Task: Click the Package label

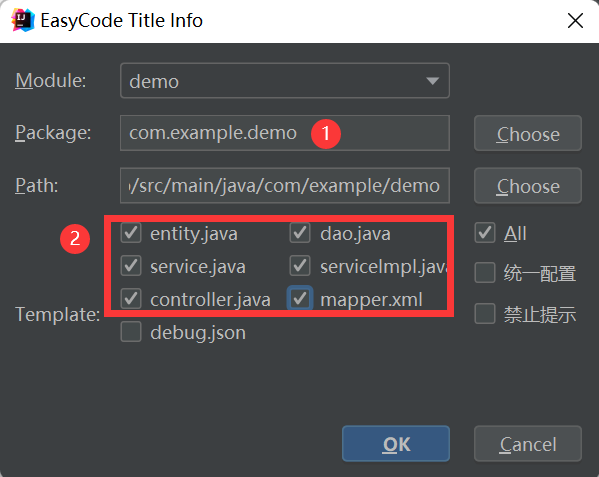Action: click(53, 133)
